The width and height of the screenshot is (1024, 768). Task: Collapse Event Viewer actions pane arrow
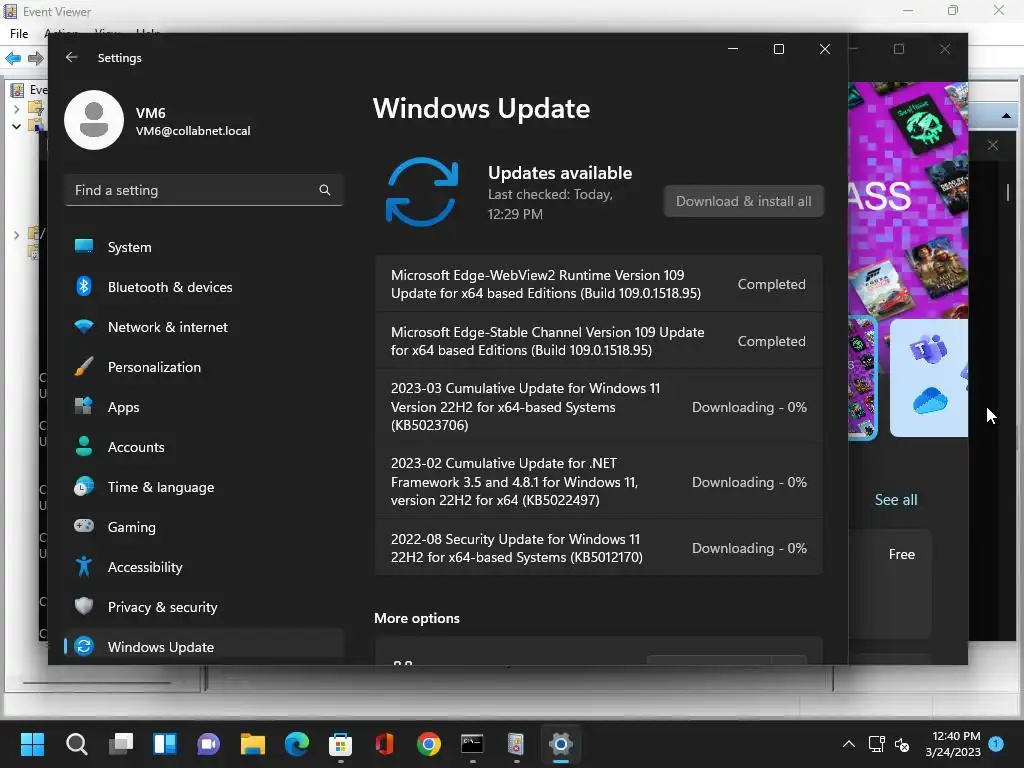click(1006, 116)
